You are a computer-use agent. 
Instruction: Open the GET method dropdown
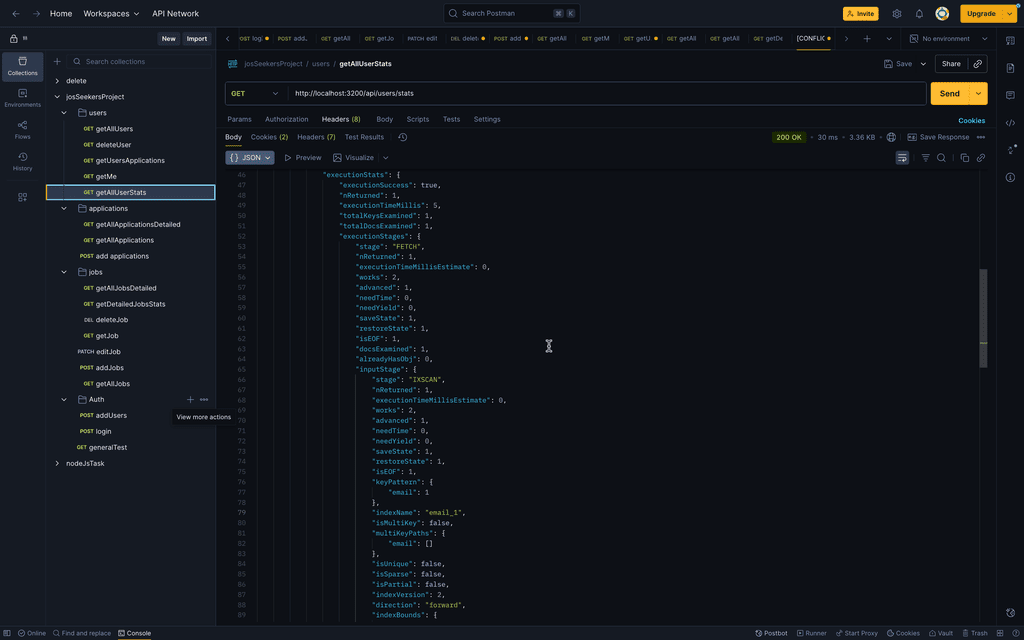tap(255, 93)
